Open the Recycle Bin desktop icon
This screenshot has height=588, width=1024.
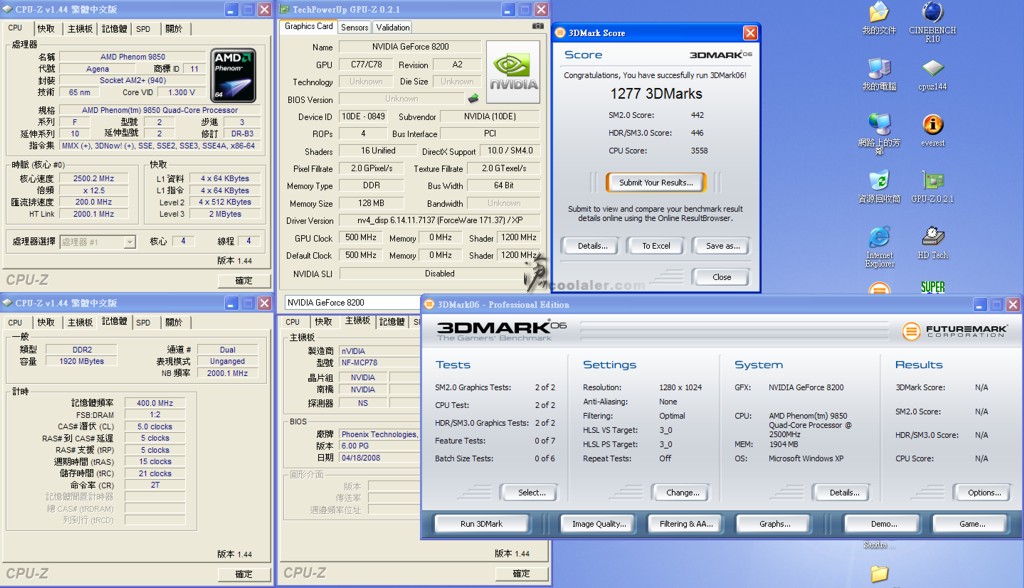[880, 186]
